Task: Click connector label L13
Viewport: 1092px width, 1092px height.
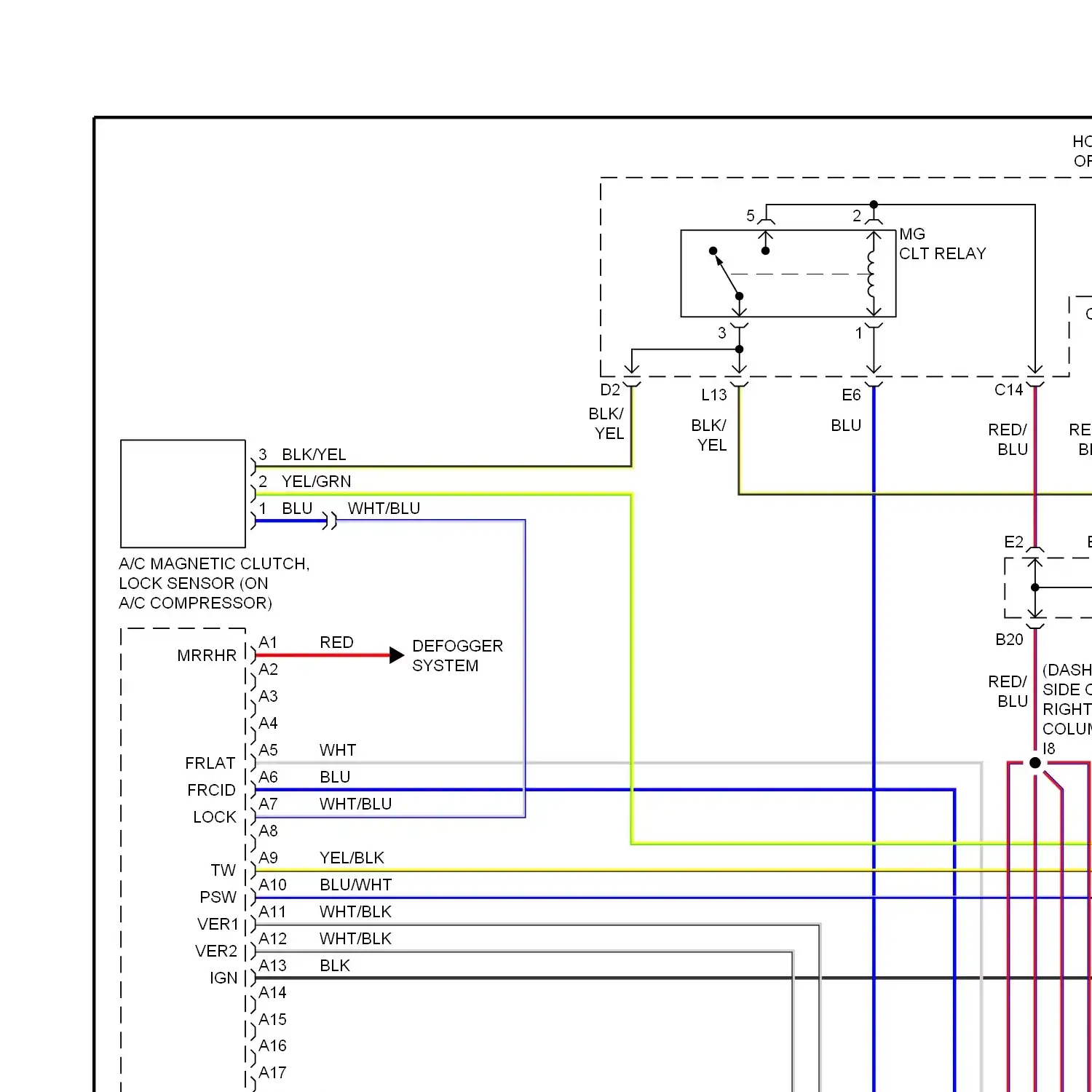Action: (714, 395)
